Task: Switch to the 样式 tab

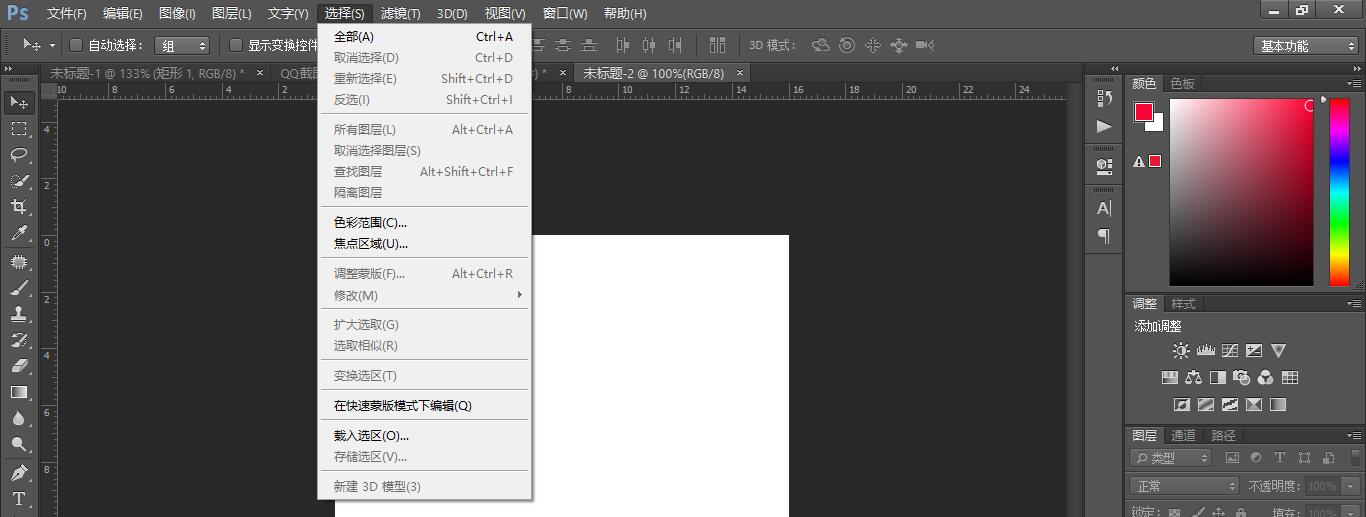Action: [1183, 303]
